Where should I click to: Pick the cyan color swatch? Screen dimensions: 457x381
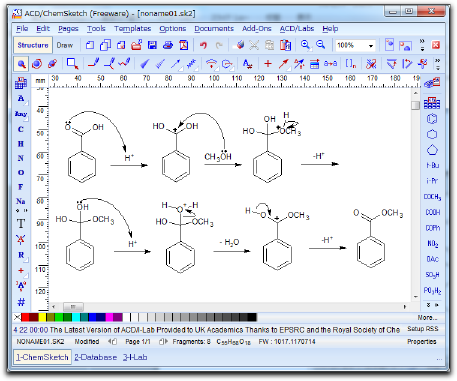point(76,317)
